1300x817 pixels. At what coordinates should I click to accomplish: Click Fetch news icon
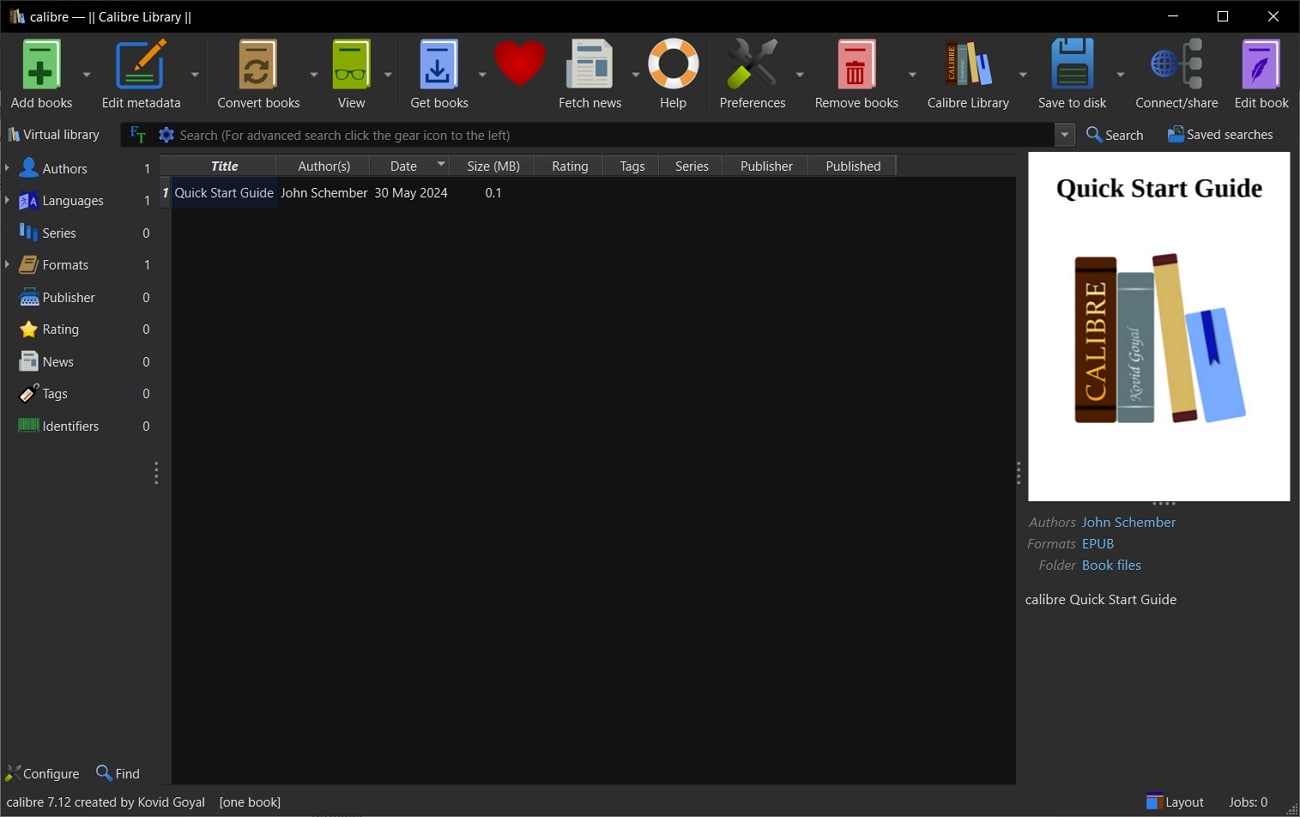pyautogui.click(x=590, y=65)
